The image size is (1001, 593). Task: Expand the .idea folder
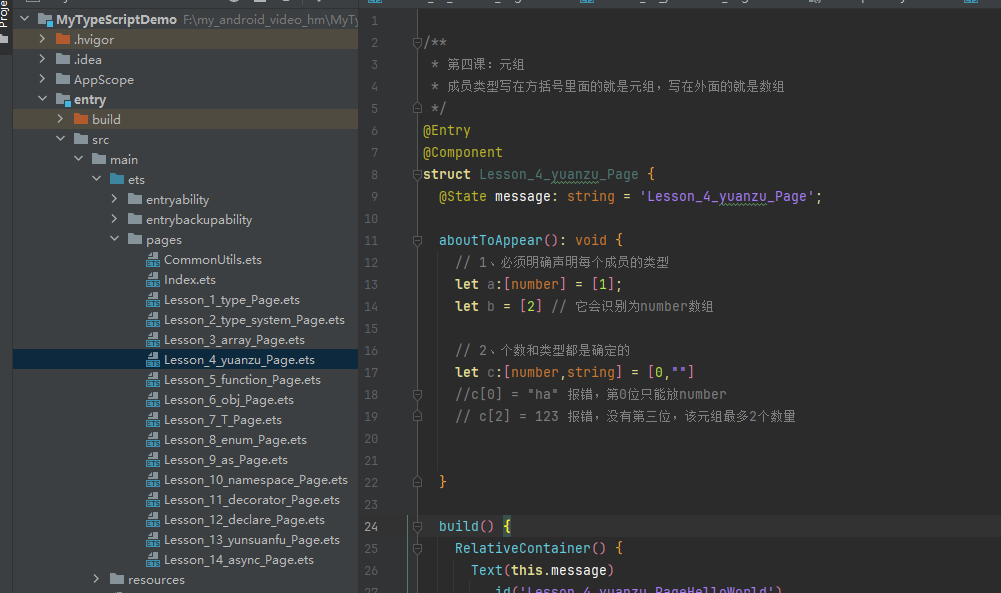(42, 59)
